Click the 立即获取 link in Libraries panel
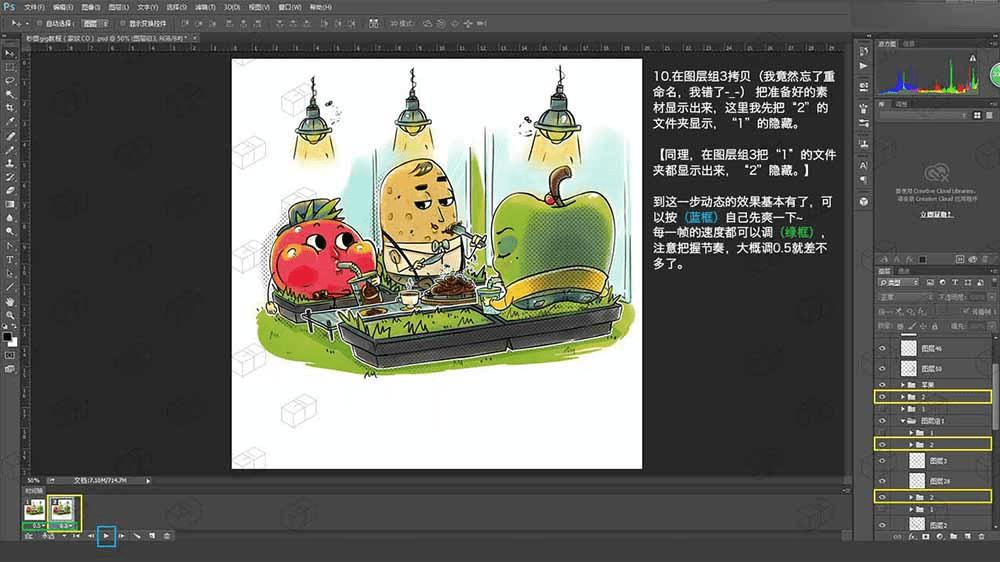This screenshot has height=562, width=1000. coord(936,214)
